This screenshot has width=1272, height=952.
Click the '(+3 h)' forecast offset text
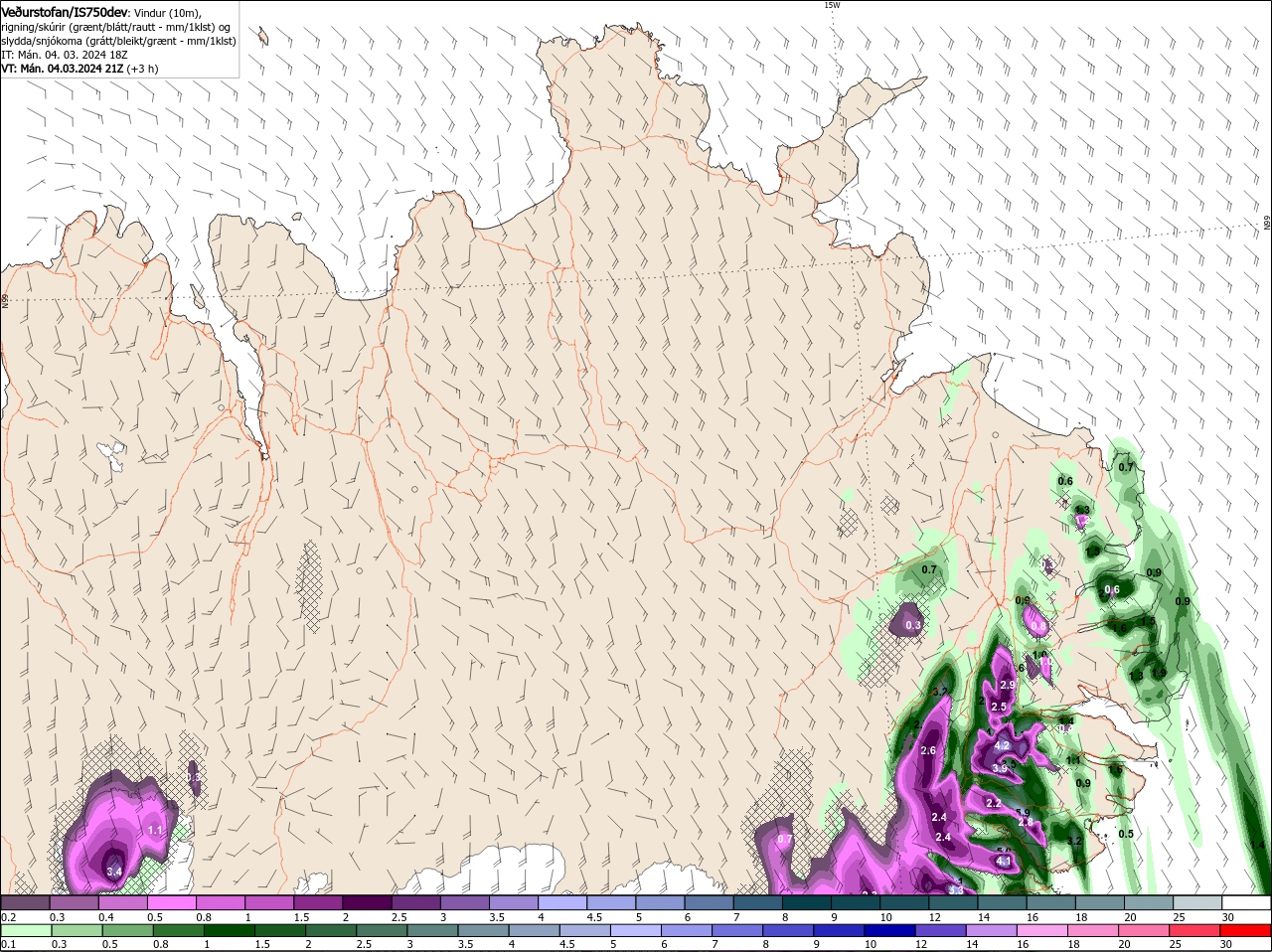[143, 69]
